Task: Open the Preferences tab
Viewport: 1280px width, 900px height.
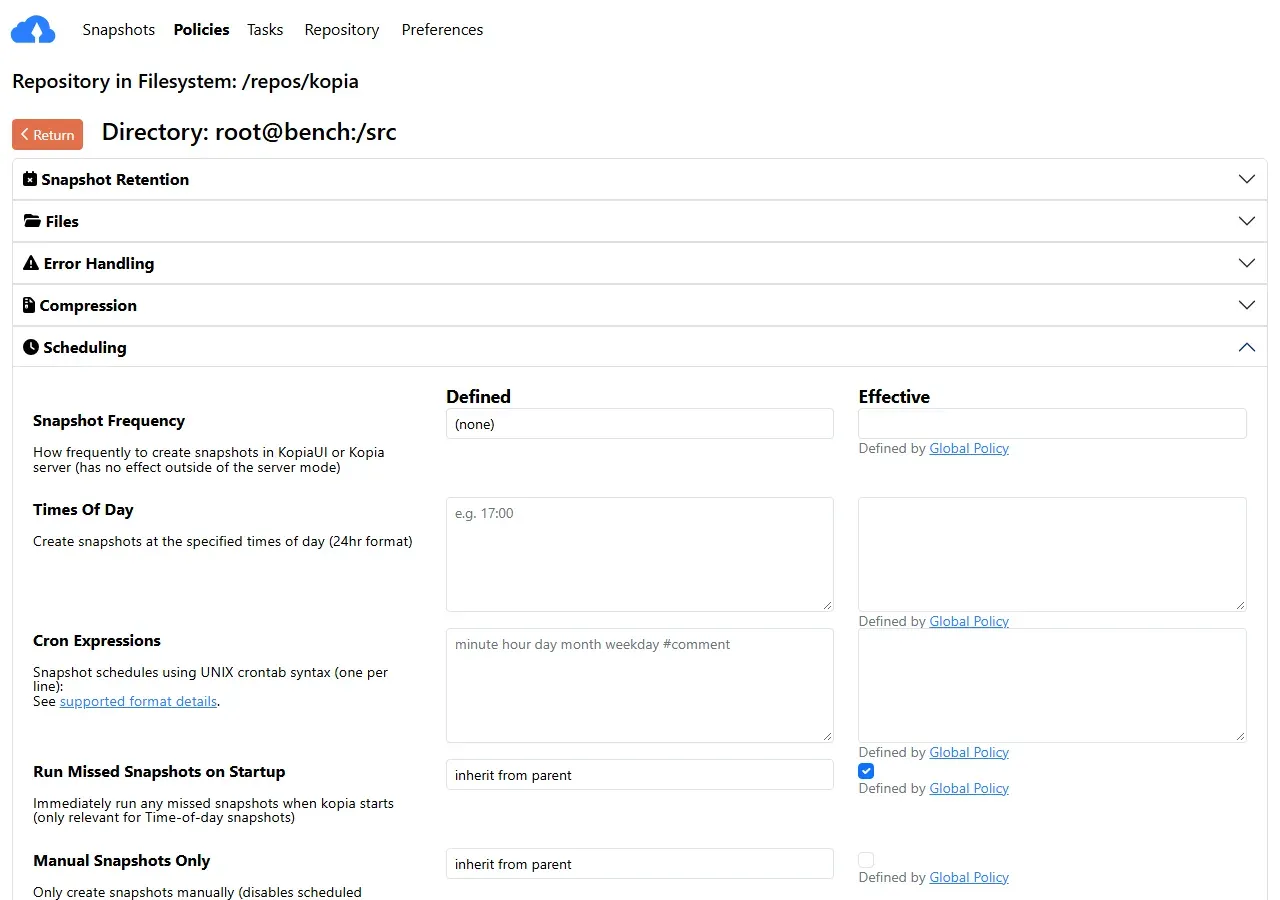Action: click(x=442, y=30)
